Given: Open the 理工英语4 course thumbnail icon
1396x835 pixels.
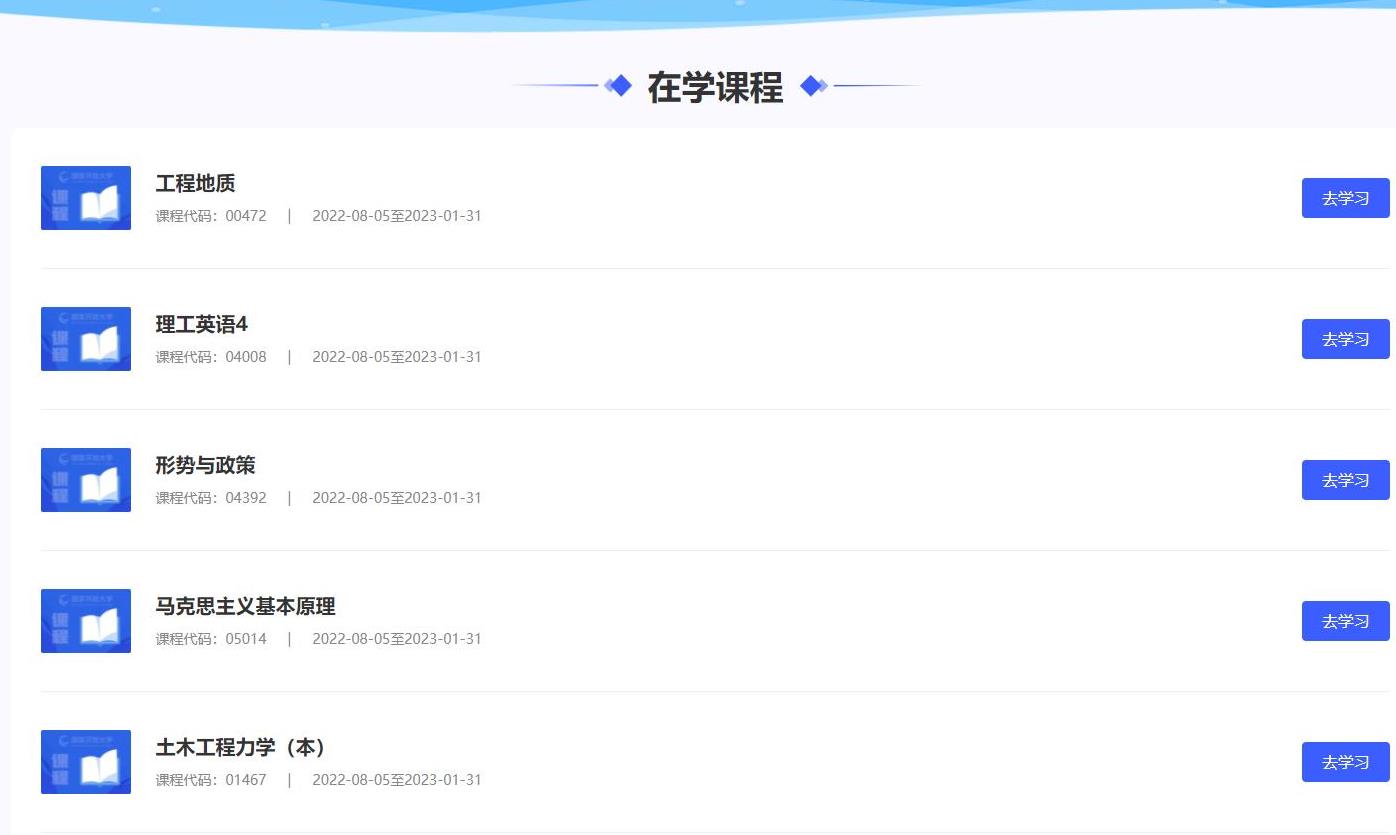Looking at the screenshot, I should [x=86, y=339].
